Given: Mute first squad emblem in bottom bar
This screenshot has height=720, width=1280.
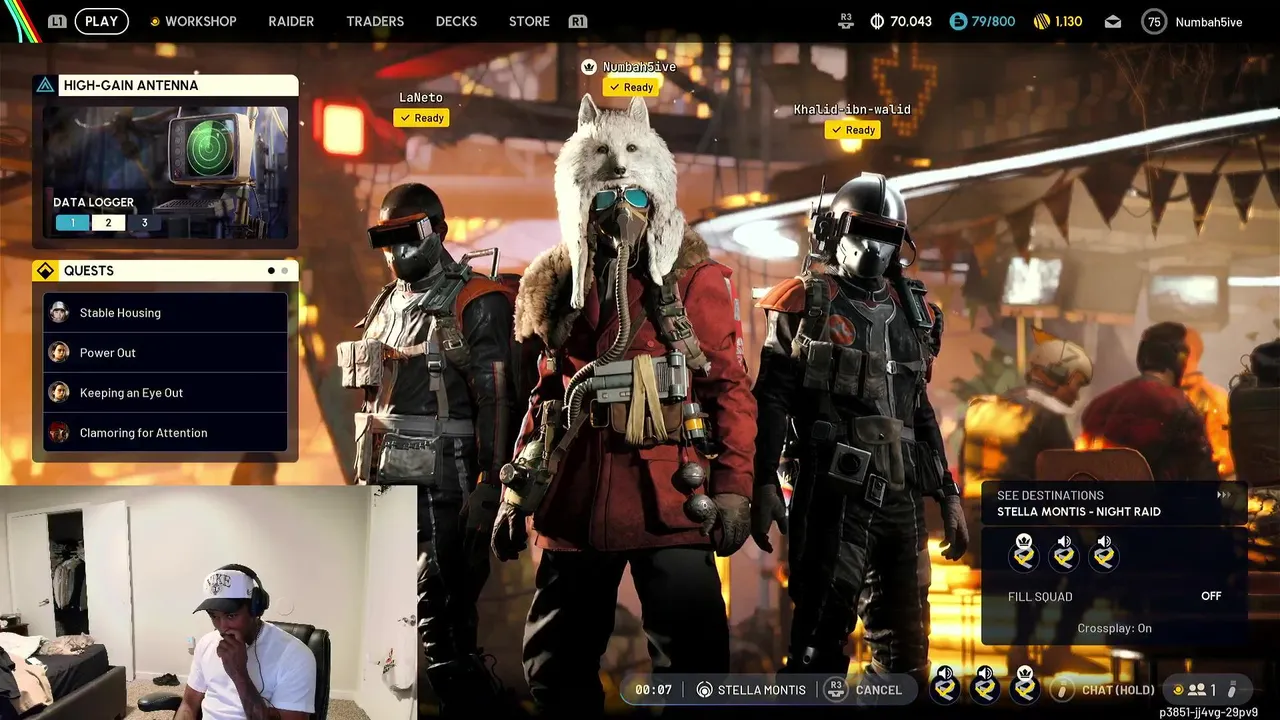Looking at the screenshot, I should click(x=945, y=684).
